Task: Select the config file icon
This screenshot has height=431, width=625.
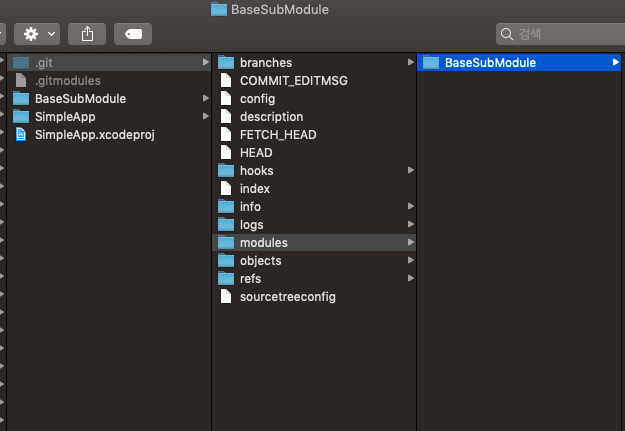Action: [x=226, y=98]
